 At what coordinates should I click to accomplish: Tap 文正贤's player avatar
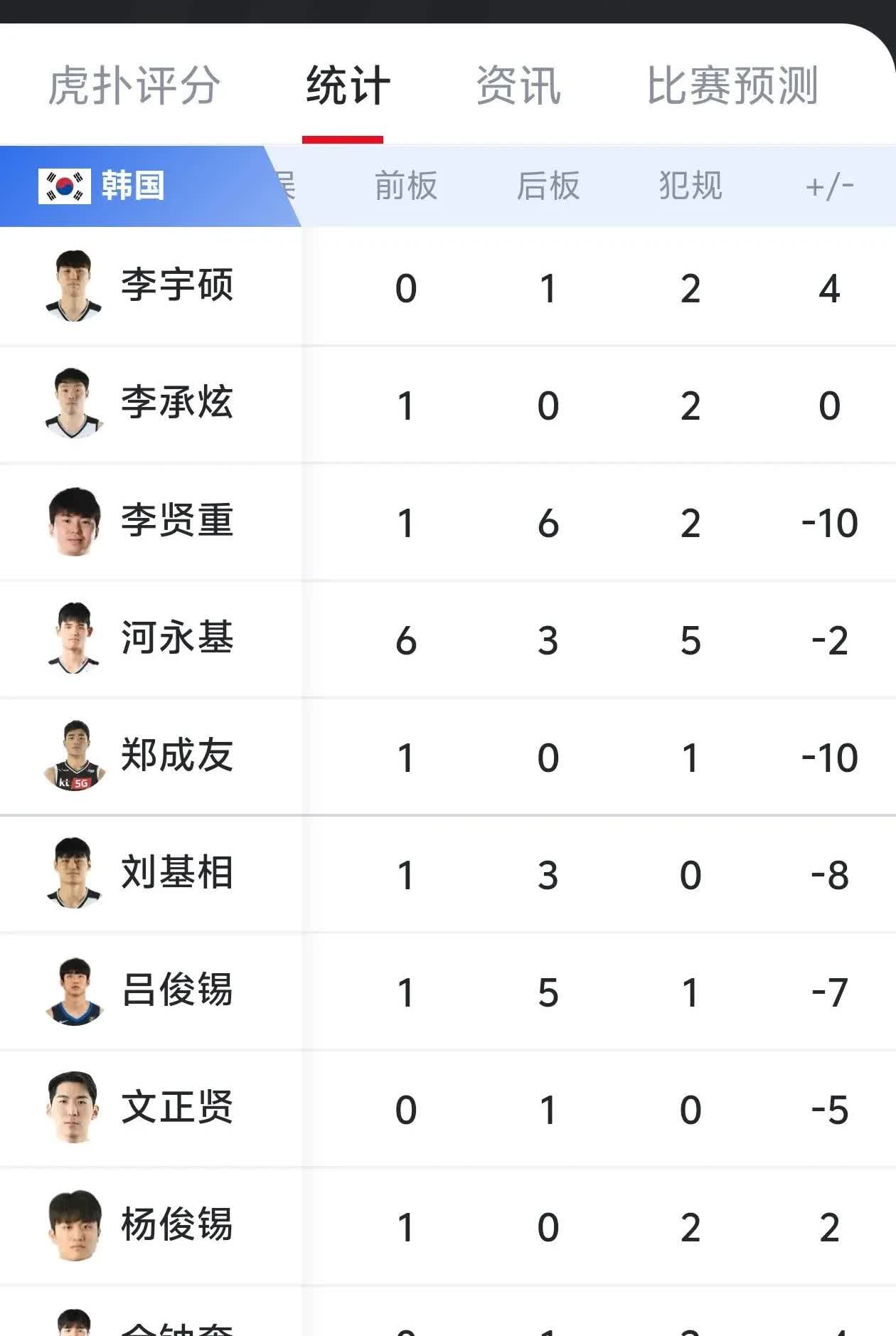click(x=74, y=1108)
